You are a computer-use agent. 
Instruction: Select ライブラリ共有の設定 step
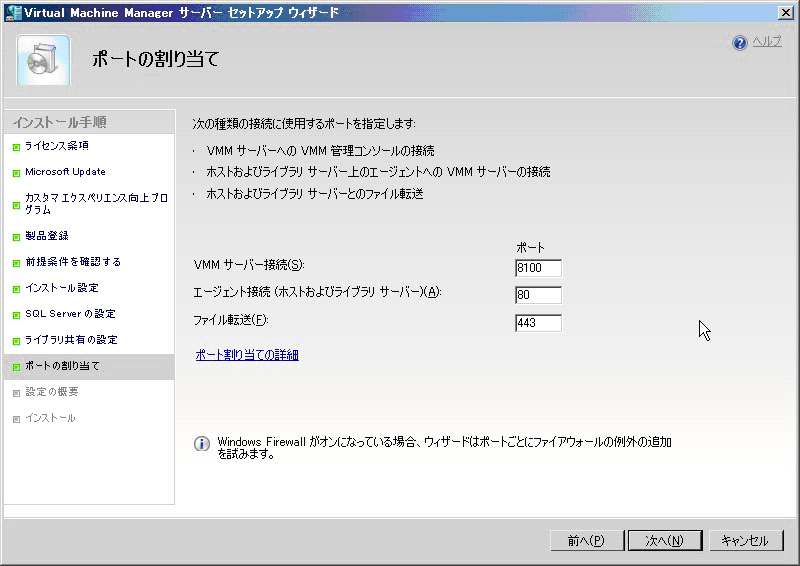[71, 340]
